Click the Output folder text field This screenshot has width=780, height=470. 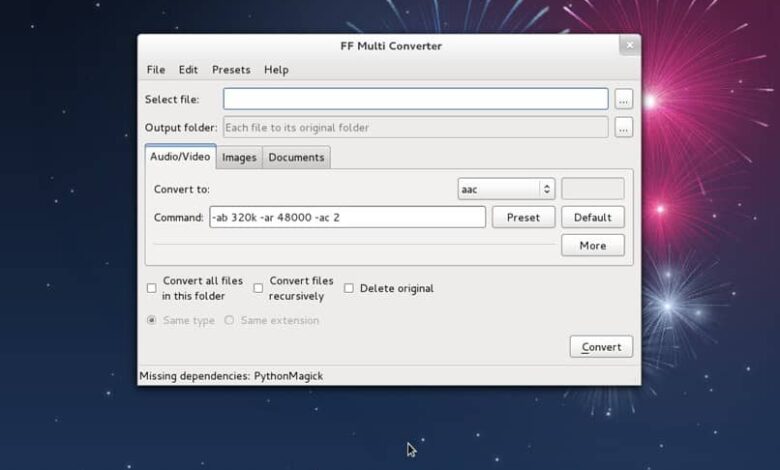click(415, 127)
